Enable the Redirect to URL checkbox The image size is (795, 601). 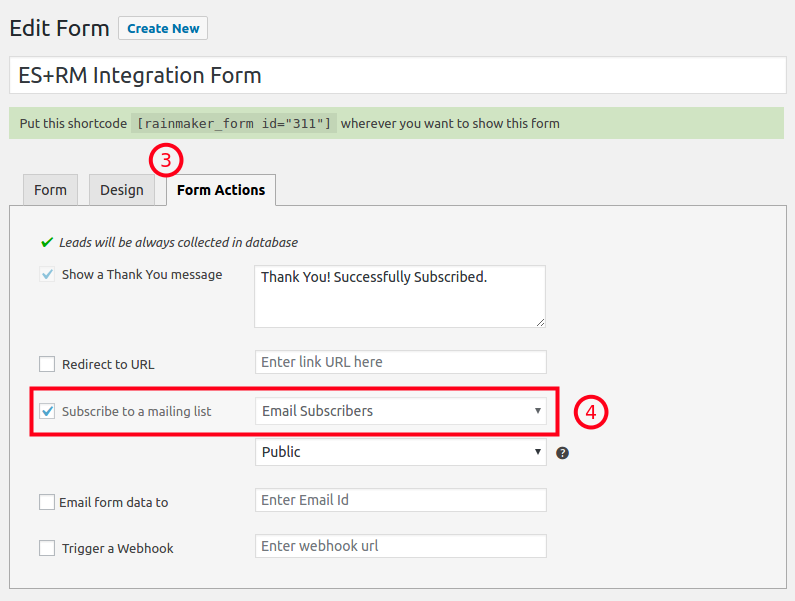click(47, 364)
